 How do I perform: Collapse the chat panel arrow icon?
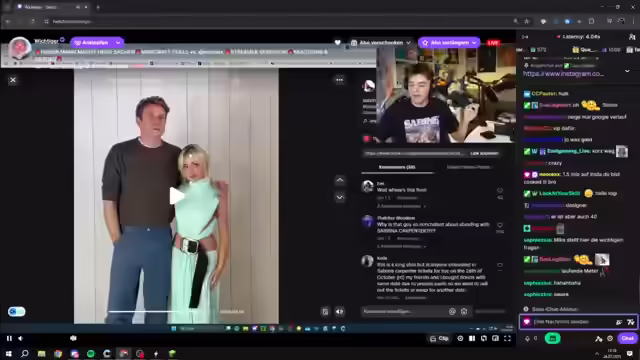tap(525, 37)
